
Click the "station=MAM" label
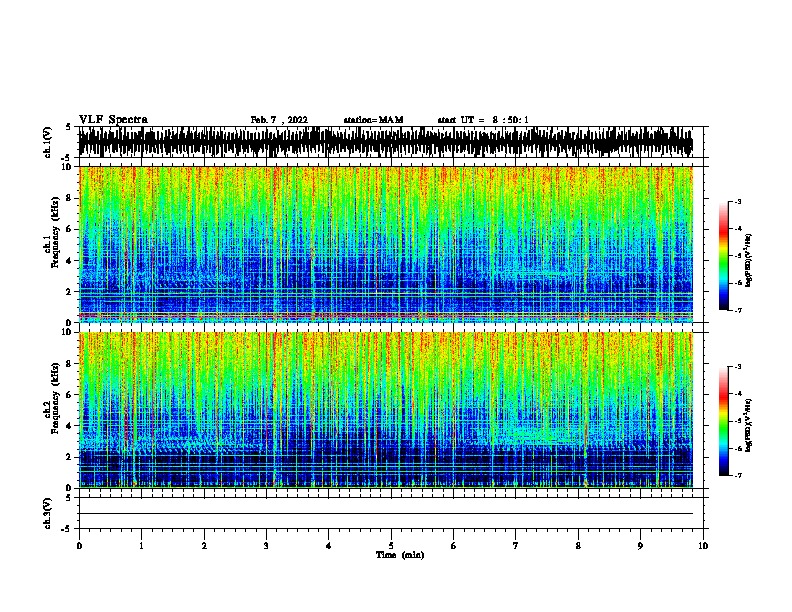click(373, 120)
